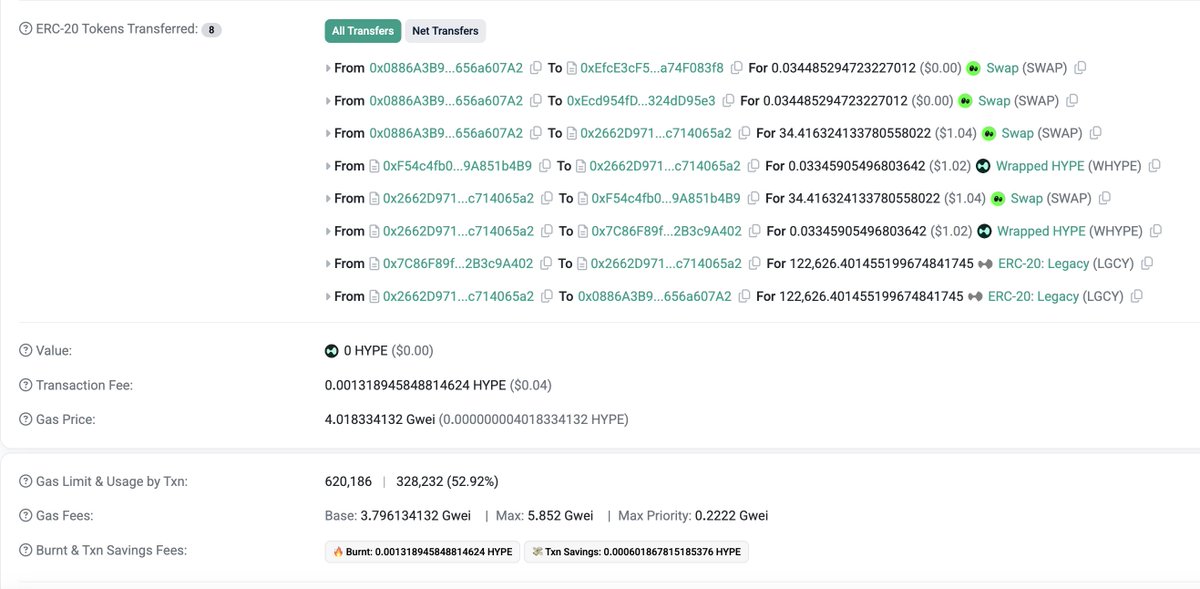Open sender link 0xF54c4fb0...9A851b4B9
The image size is (1200, 589).
(x=458, y=166)
